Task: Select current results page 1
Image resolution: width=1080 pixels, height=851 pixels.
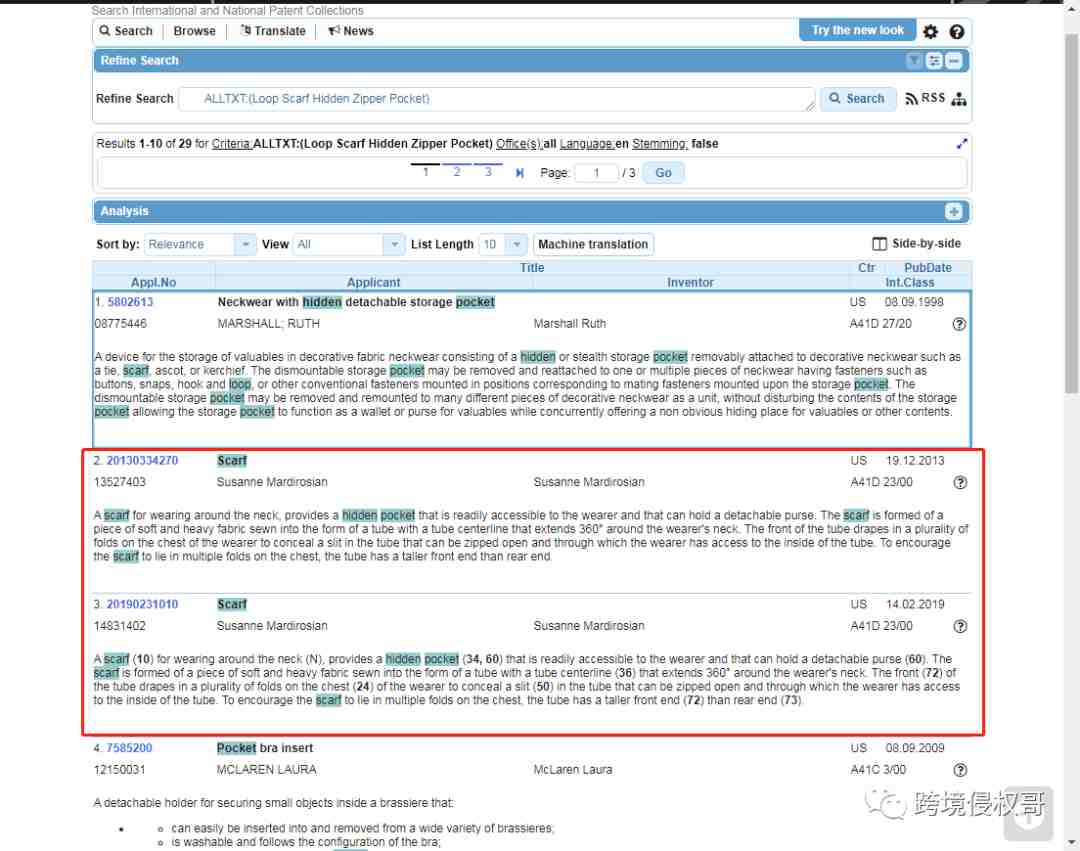Action: click(426, 172)
